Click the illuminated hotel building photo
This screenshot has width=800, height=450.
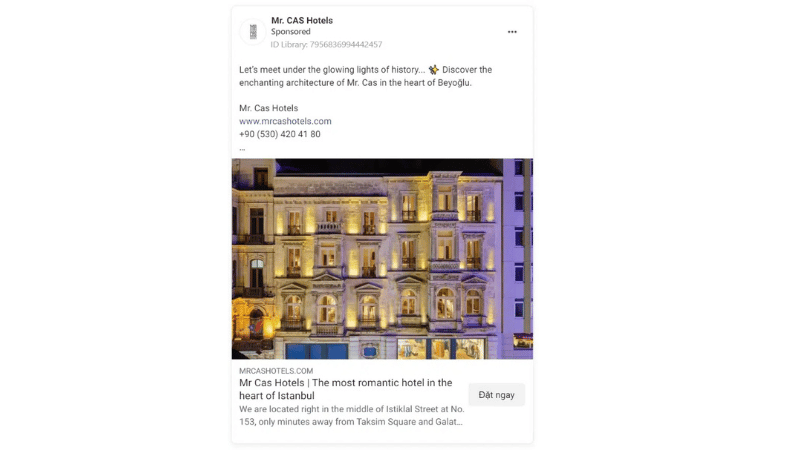[382, 259]
